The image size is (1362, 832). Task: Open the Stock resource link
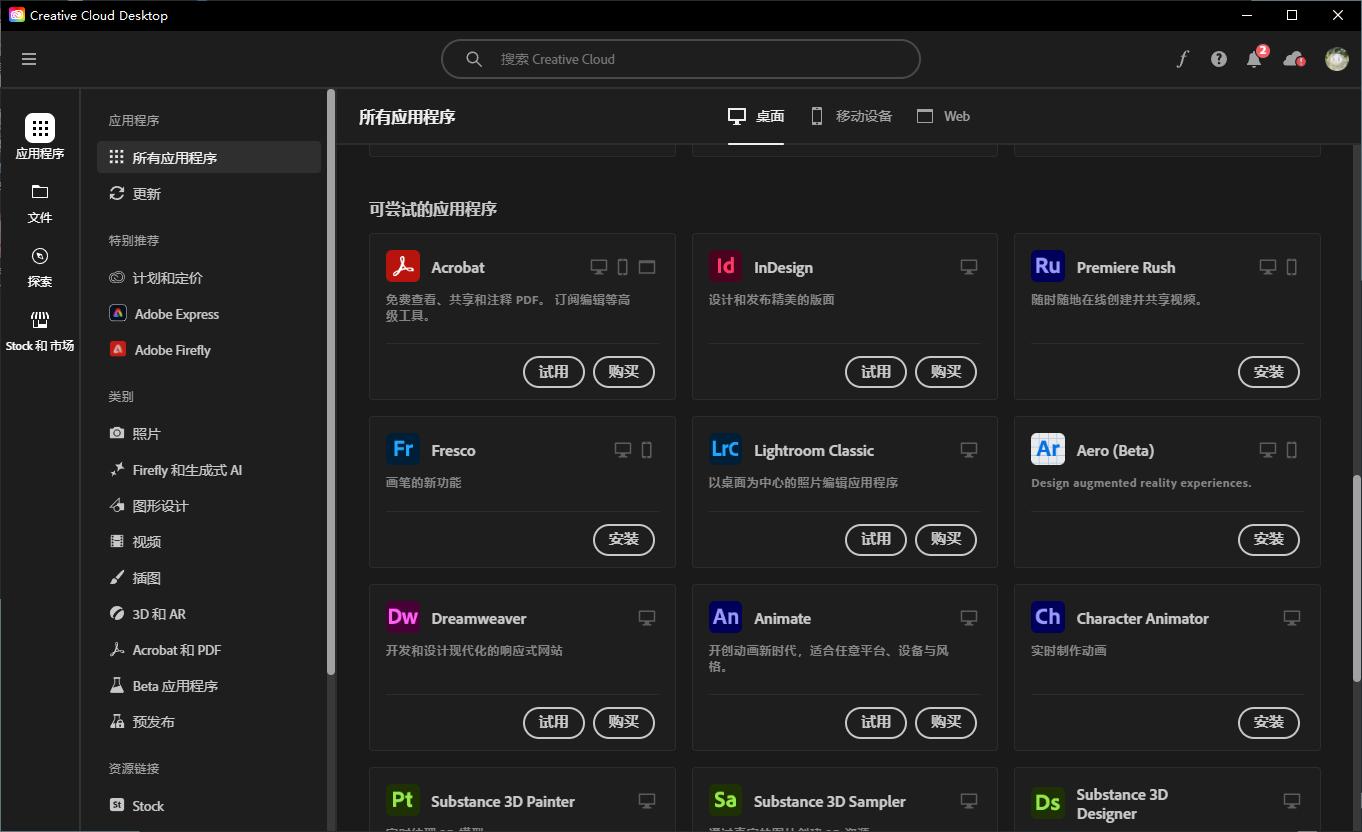click(209, 805)
